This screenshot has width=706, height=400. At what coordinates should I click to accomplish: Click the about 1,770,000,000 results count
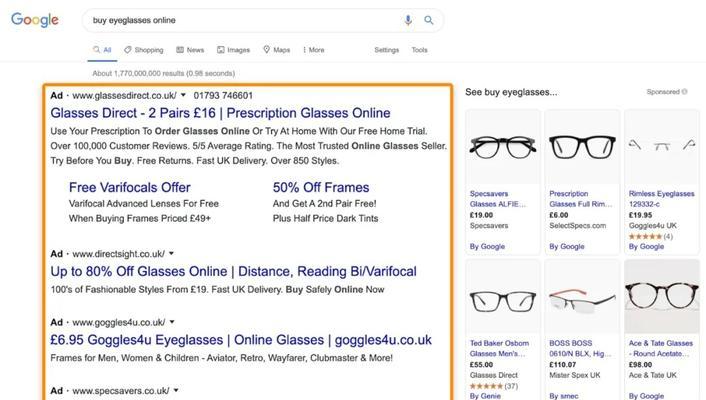tap(163, 73)
